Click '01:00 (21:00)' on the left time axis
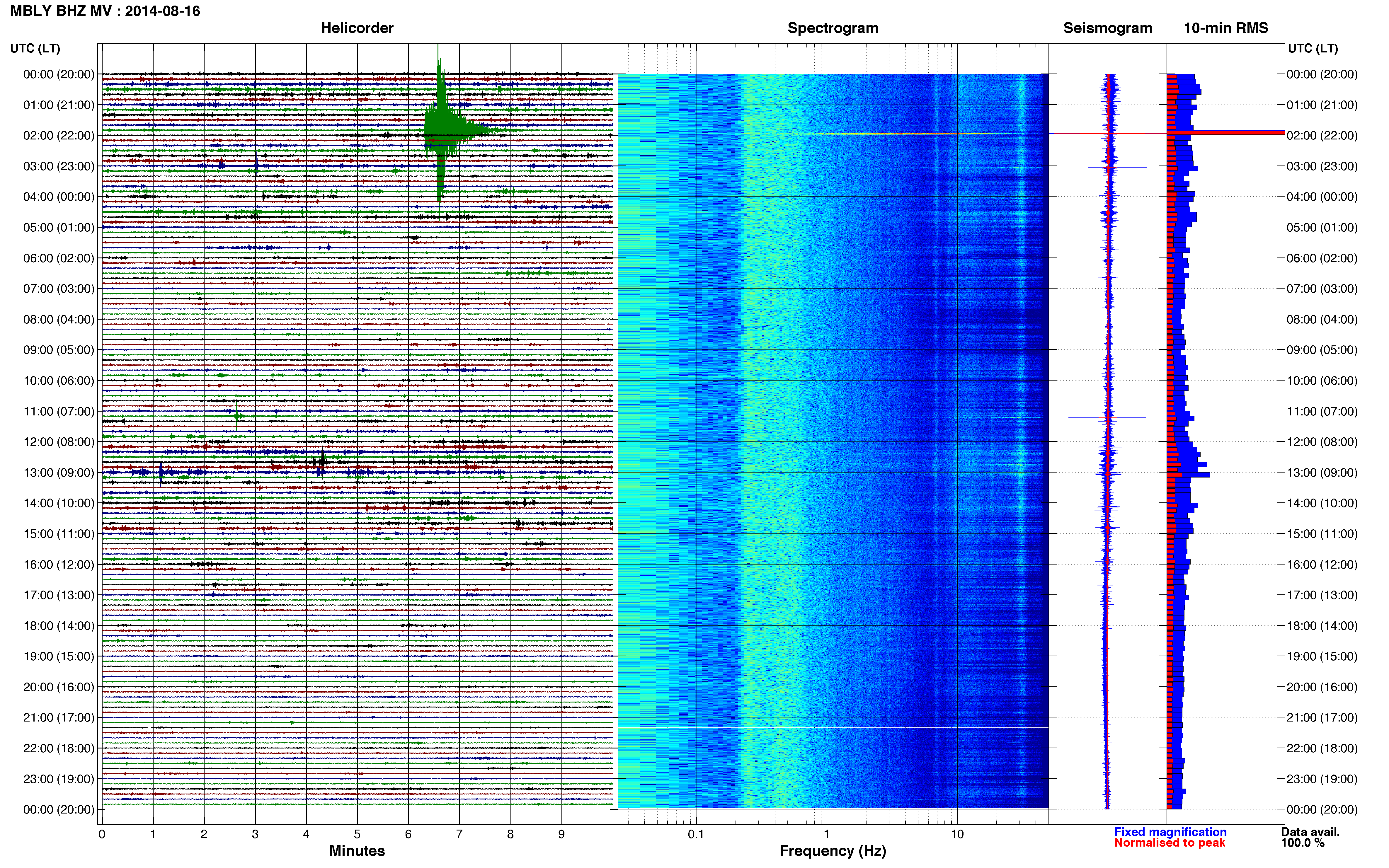The height and width of the screenshot is (868, 1389). coord(59,105)
